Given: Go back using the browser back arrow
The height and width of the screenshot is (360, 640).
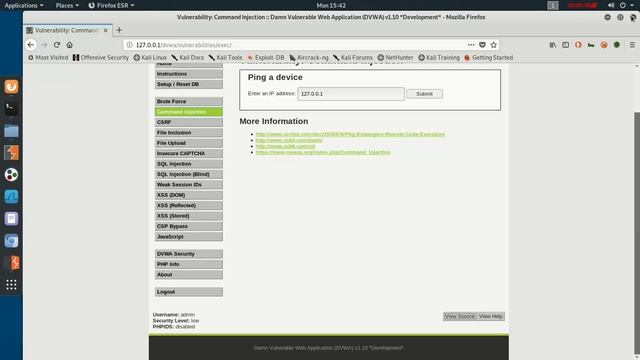Looking at the screenshot, I should (x=31, y=45).
